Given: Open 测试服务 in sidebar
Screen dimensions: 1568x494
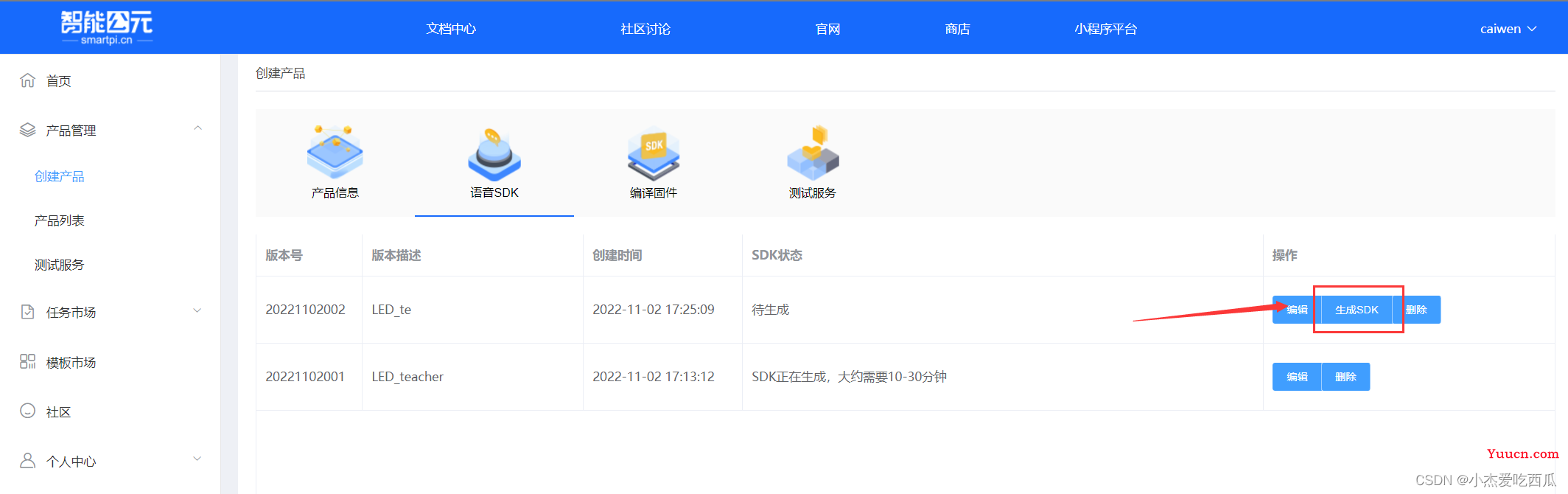Looking at the screenshot, I should (60, 265).
